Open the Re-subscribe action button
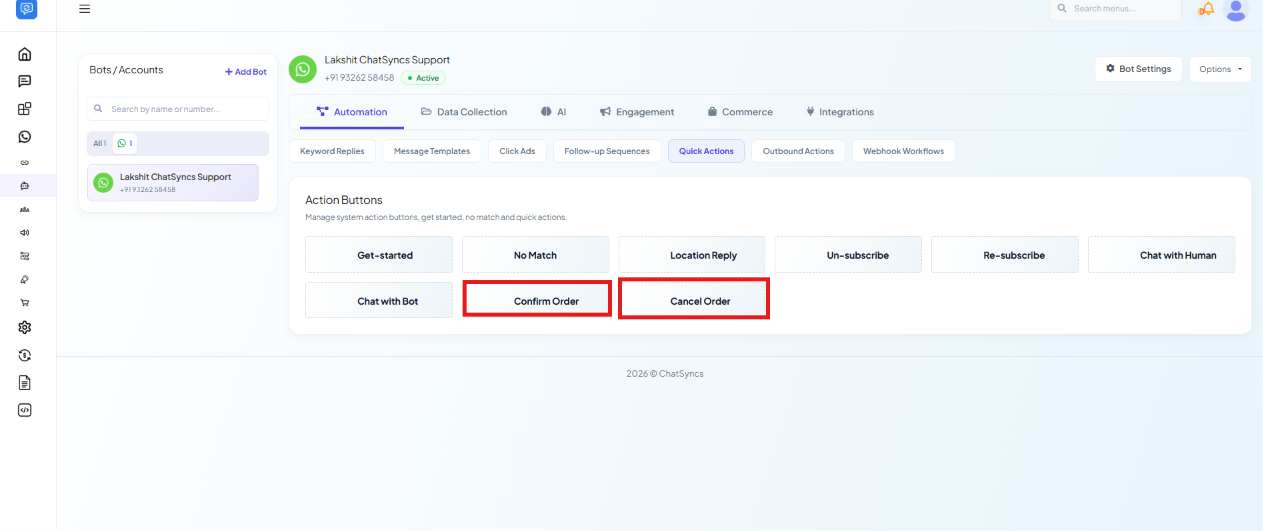Viewport: 1263px width, 531px height. point(1005,255)
